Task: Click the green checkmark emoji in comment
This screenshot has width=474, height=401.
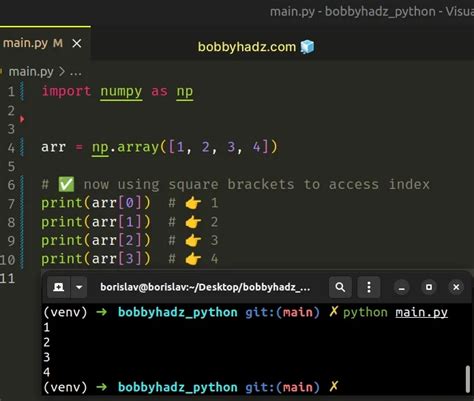Action: [x=66, y=184]
